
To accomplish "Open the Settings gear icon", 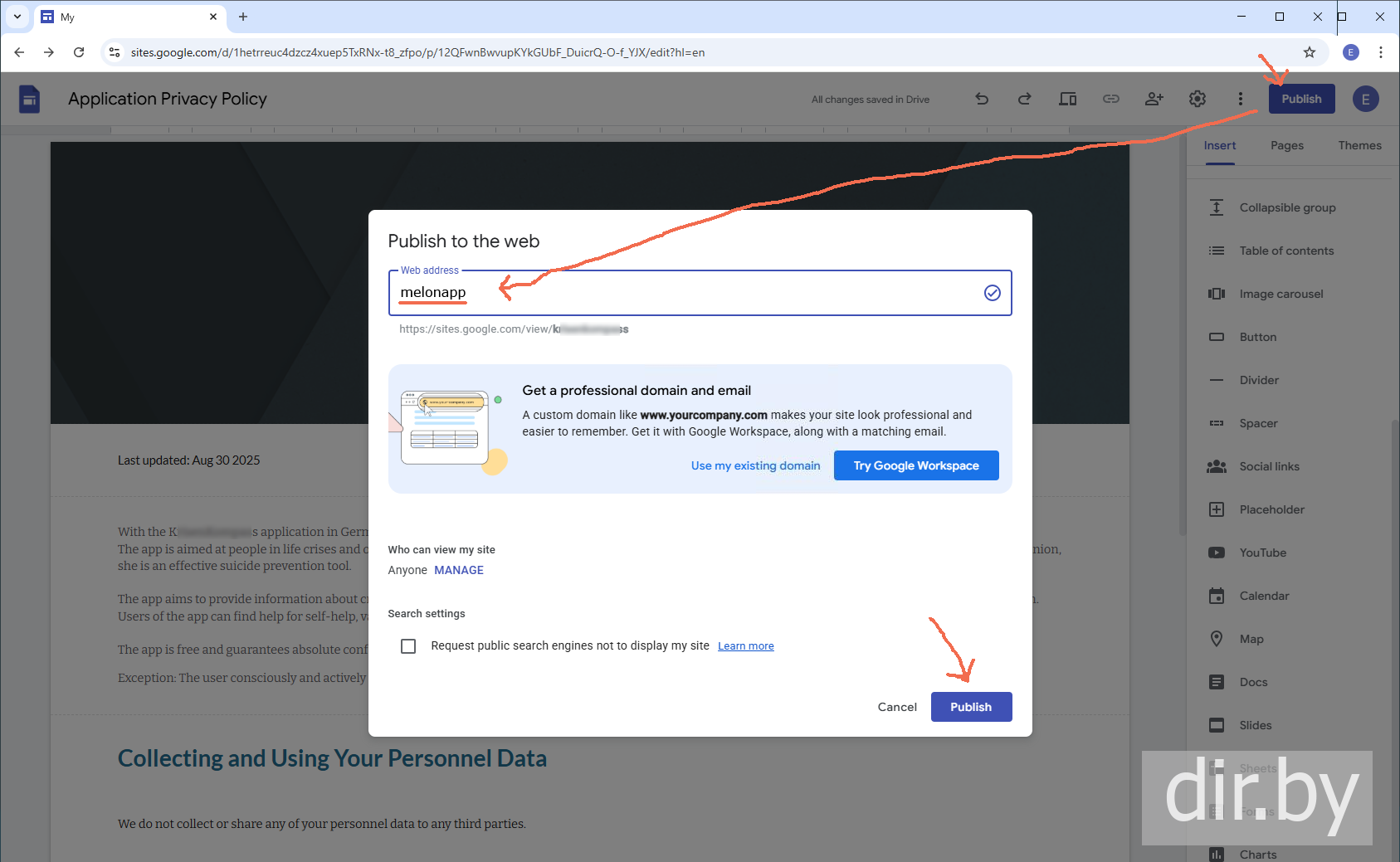I will (1198, 99).
